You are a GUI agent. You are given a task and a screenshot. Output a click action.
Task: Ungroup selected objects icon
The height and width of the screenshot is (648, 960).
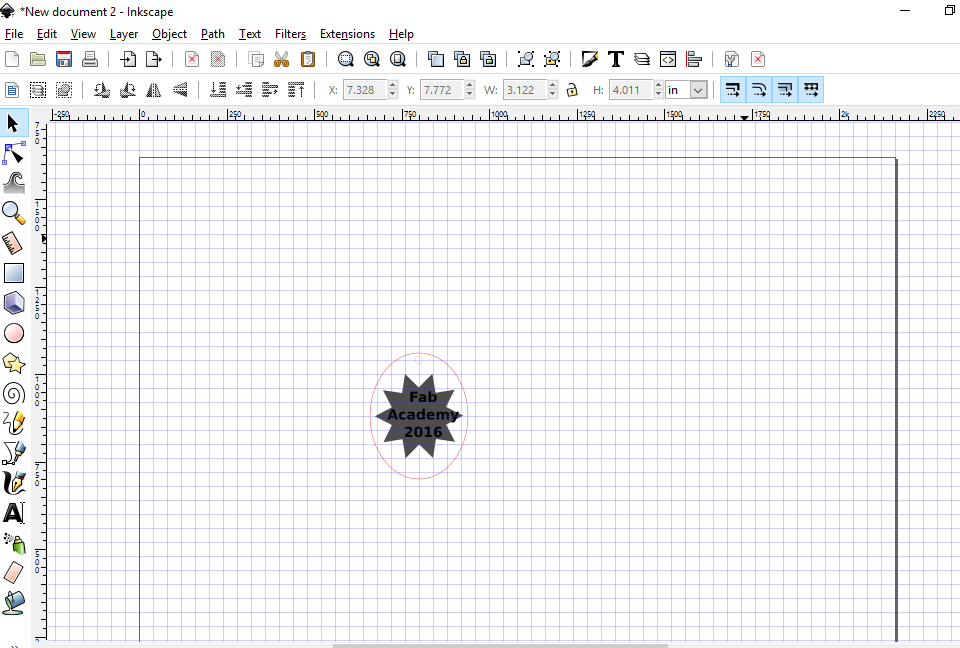(x=552, y=59)
